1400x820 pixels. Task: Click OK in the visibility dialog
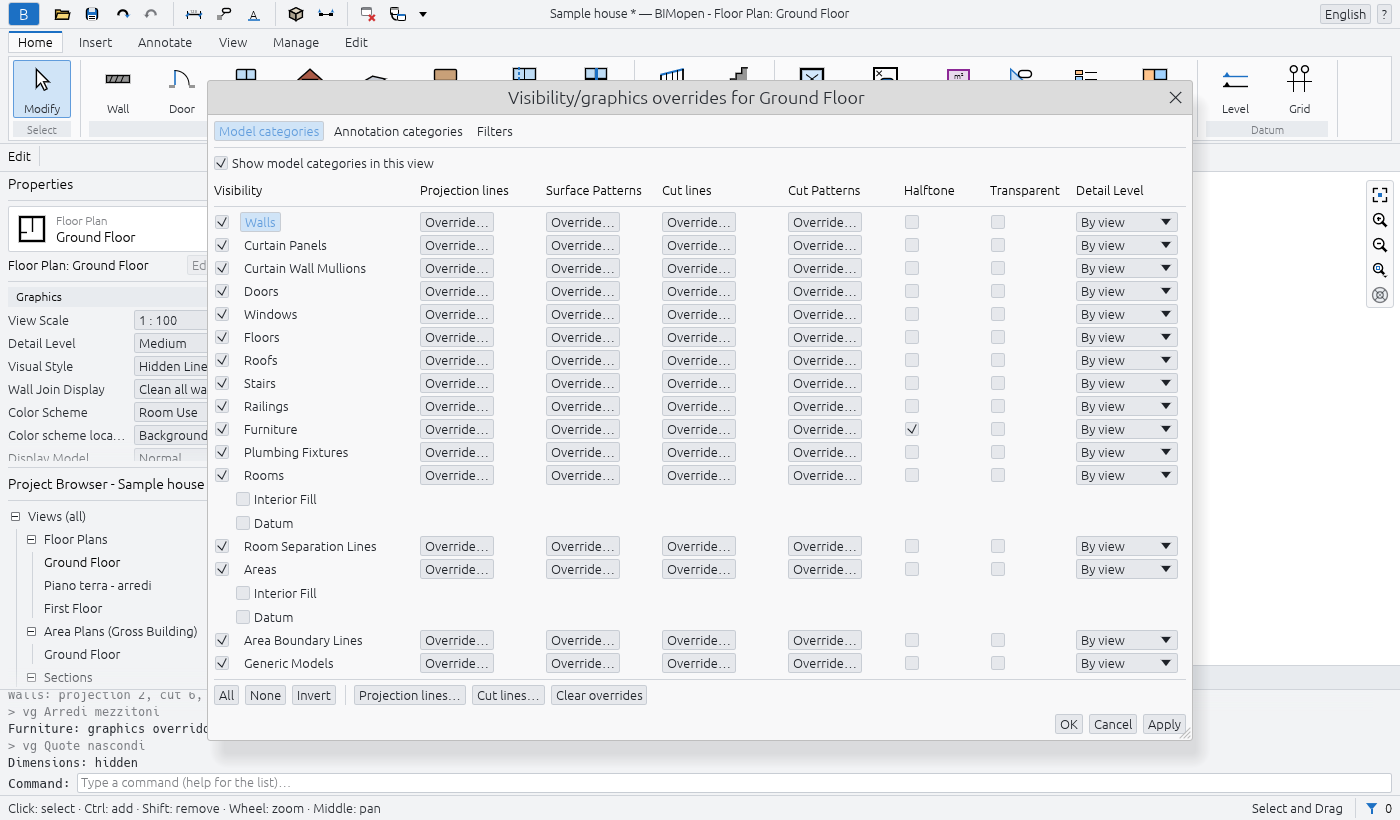[1069, 724]
